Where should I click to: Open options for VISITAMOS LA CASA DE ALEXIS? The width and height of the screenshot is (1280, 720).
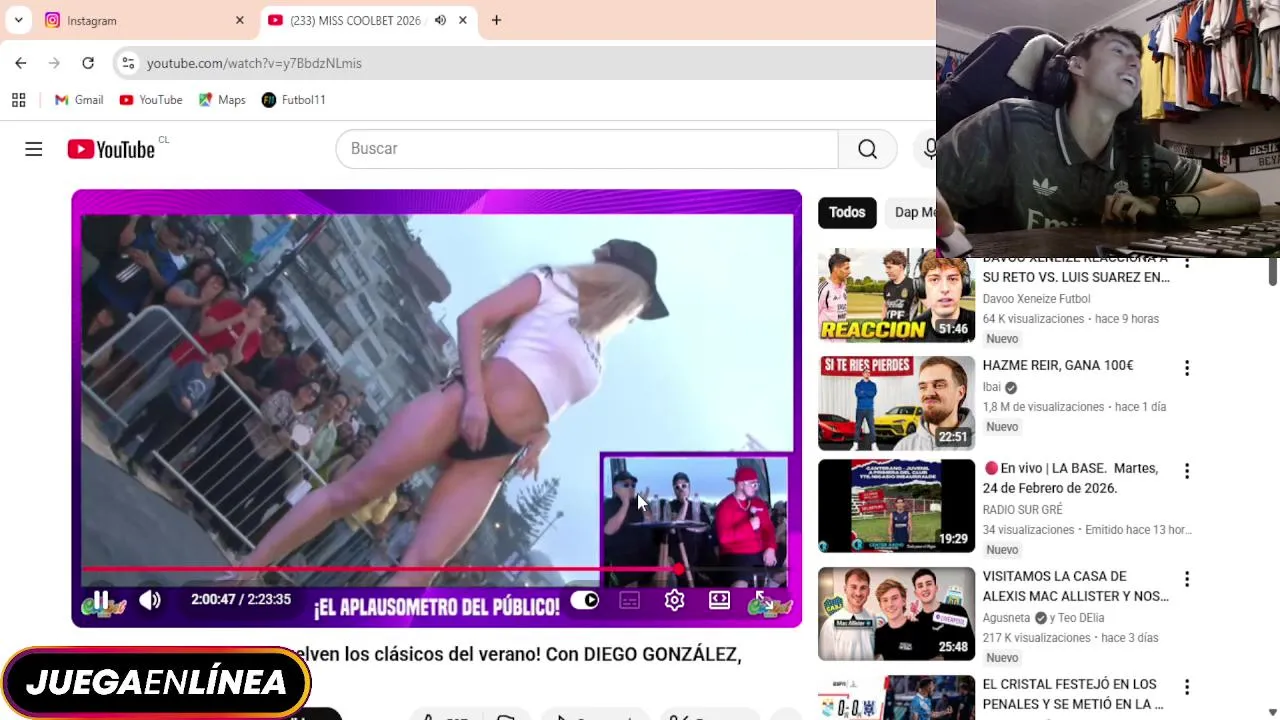[x=1187, y=579]
